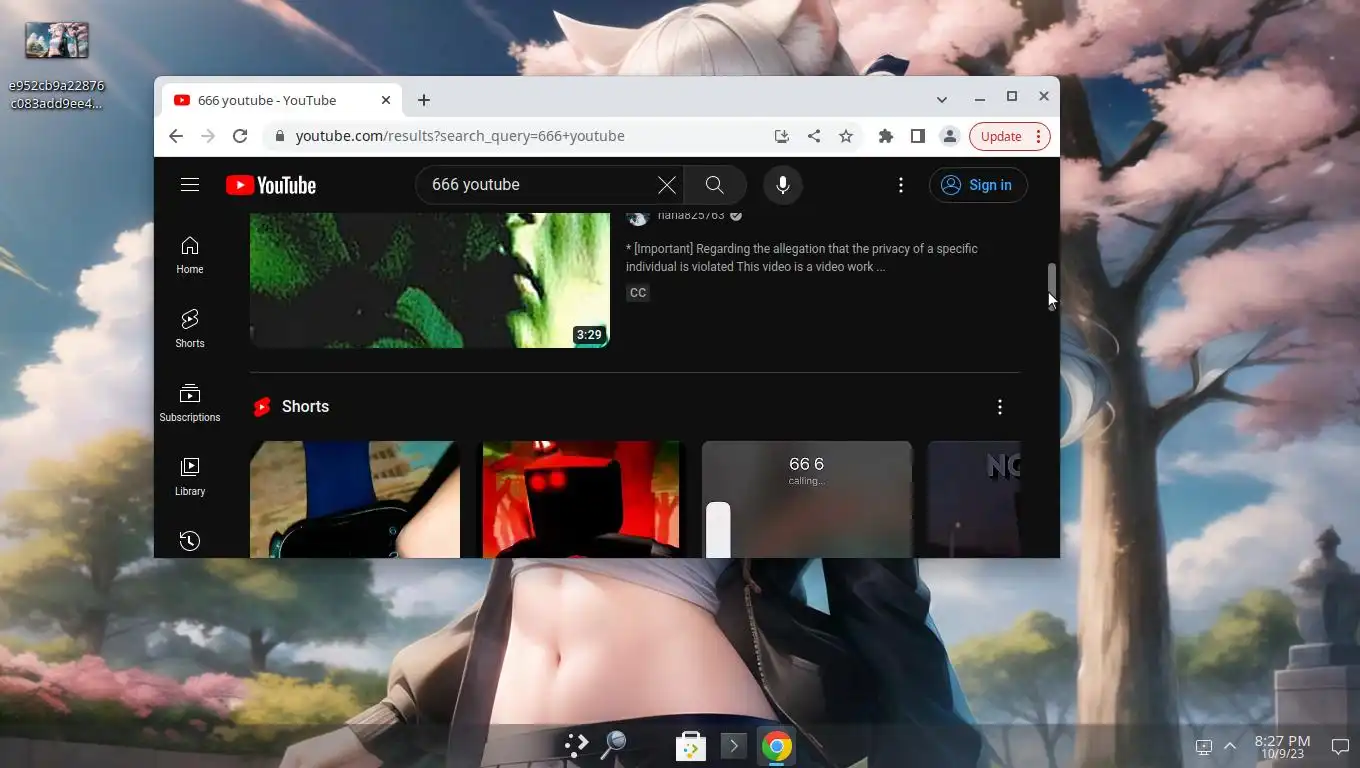Open the '66 6 calling...' Short

click(807, 499)
